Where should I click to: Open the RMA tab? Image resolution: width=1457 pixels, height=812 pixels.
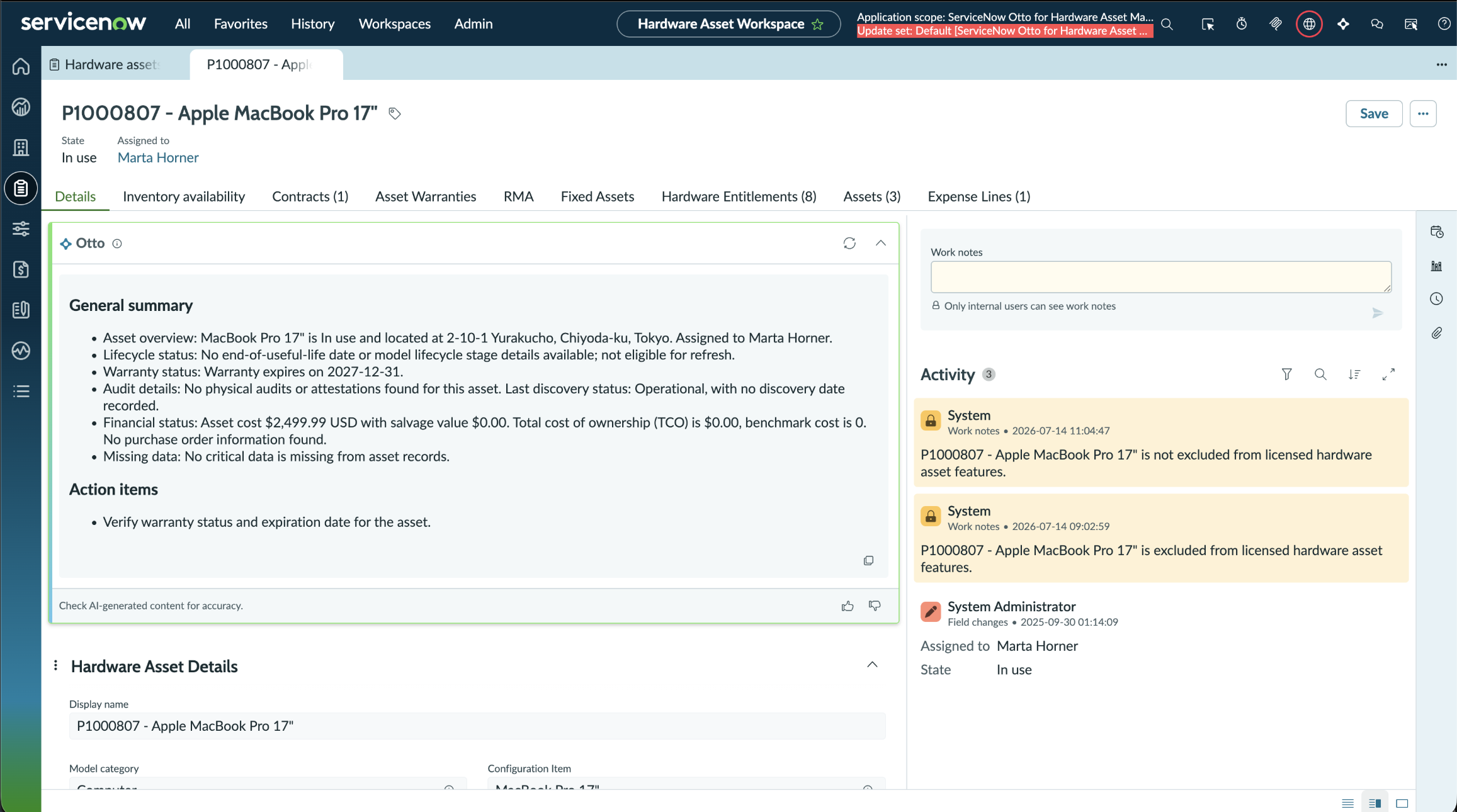[519, 196]
